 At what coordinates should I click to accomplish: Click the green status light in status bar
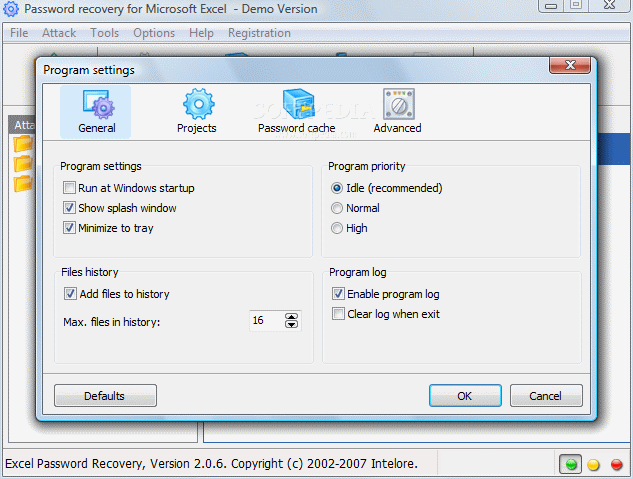tap(570, 464)
